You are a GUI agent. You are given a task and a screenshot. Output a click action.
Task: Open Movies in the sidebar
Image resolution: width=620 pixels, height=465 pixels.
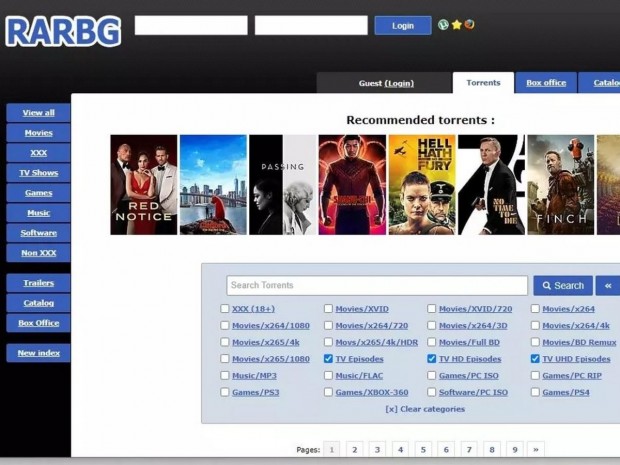(38, 133)
